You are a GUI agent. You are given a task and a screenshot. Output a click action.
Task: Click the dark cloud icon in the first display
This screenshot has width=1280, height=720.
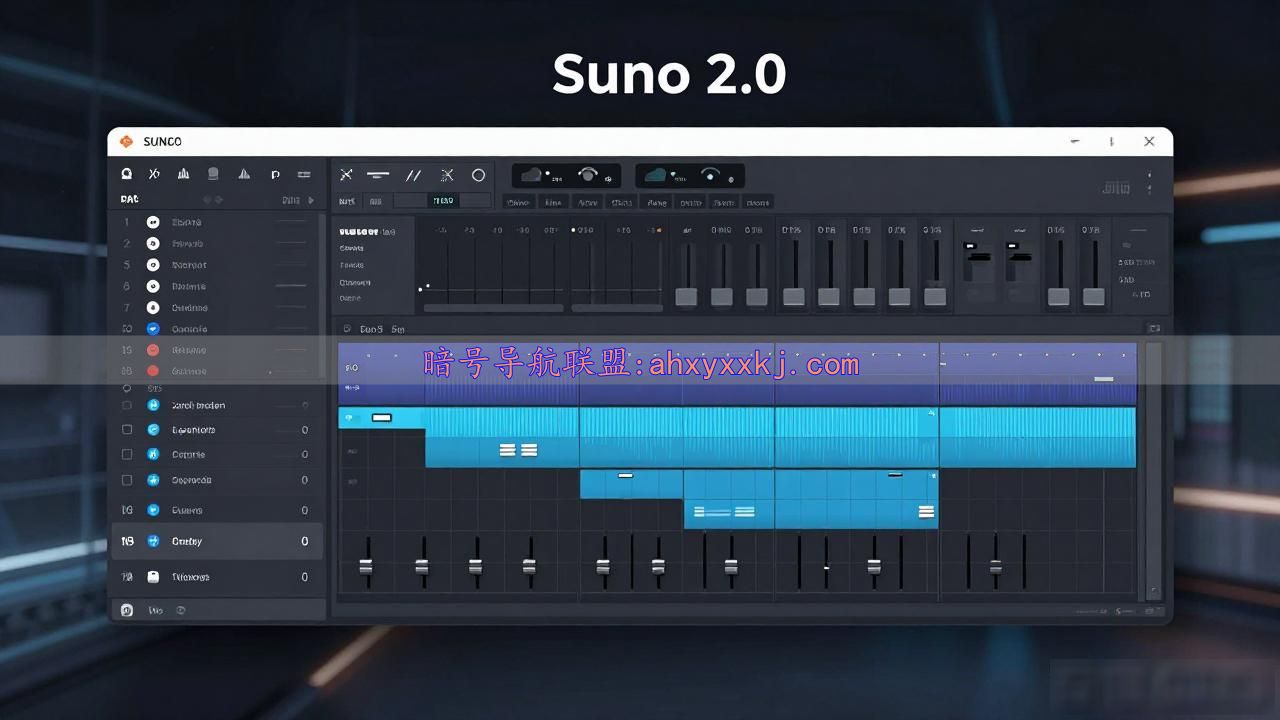(531, 175)
